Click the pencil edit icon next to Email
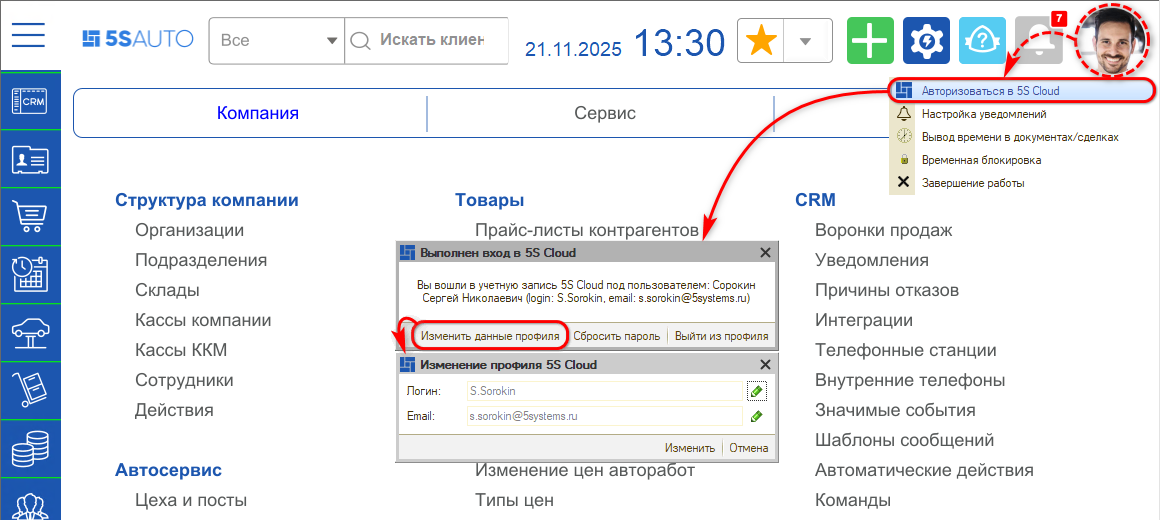 pos(756,416)
